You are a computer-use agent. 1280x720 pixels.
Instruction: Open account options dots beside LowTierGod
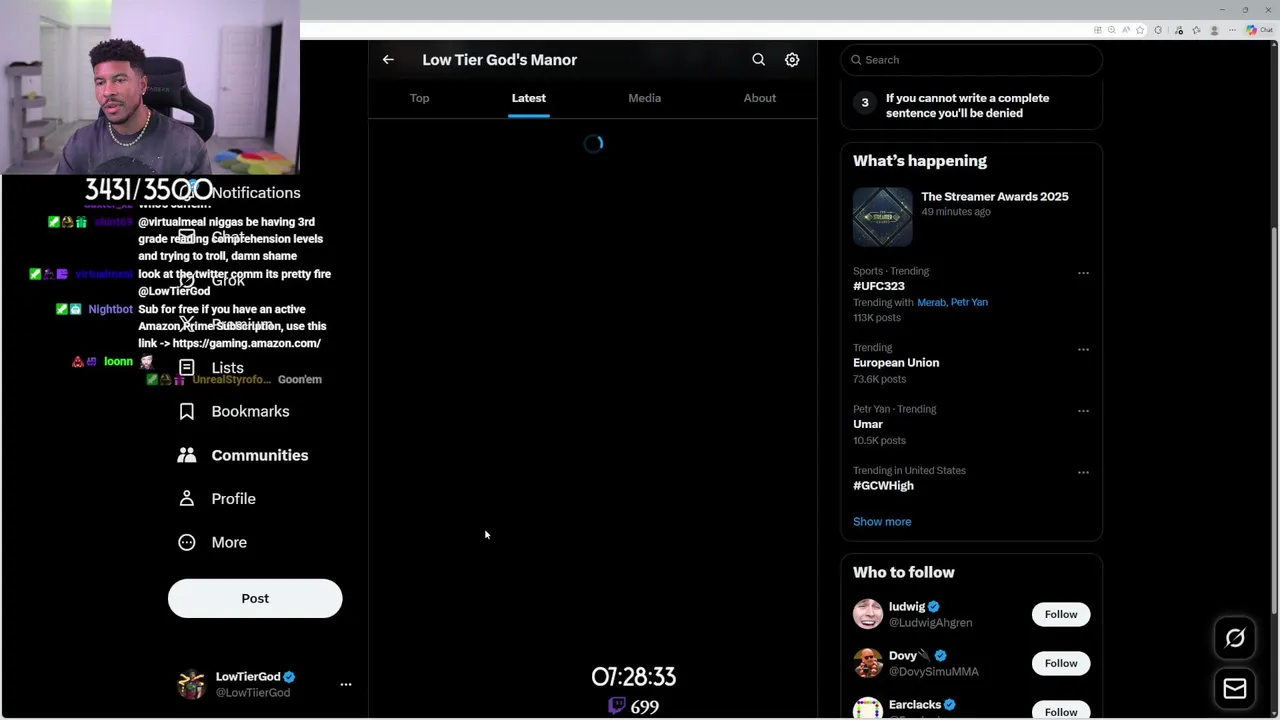[346, 684]
